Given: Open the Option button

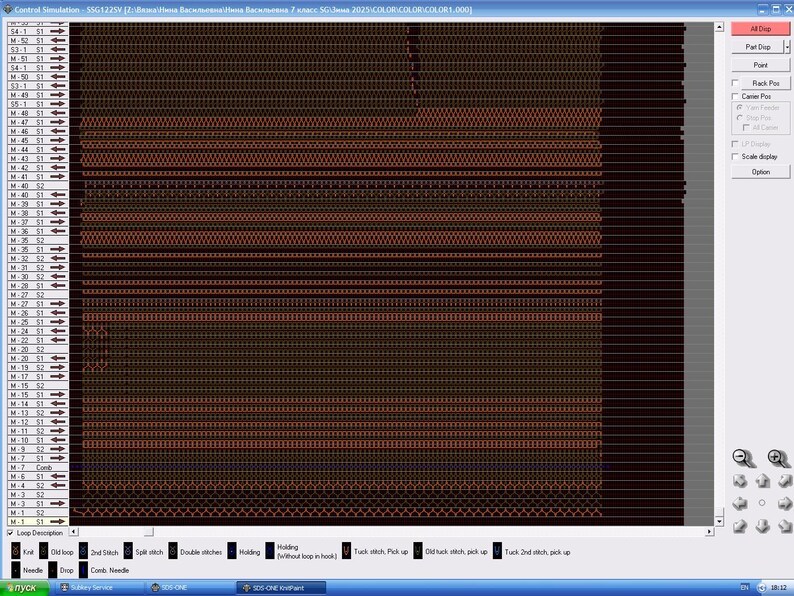Looking at the screenshot, I should click(x=761, y=172).
